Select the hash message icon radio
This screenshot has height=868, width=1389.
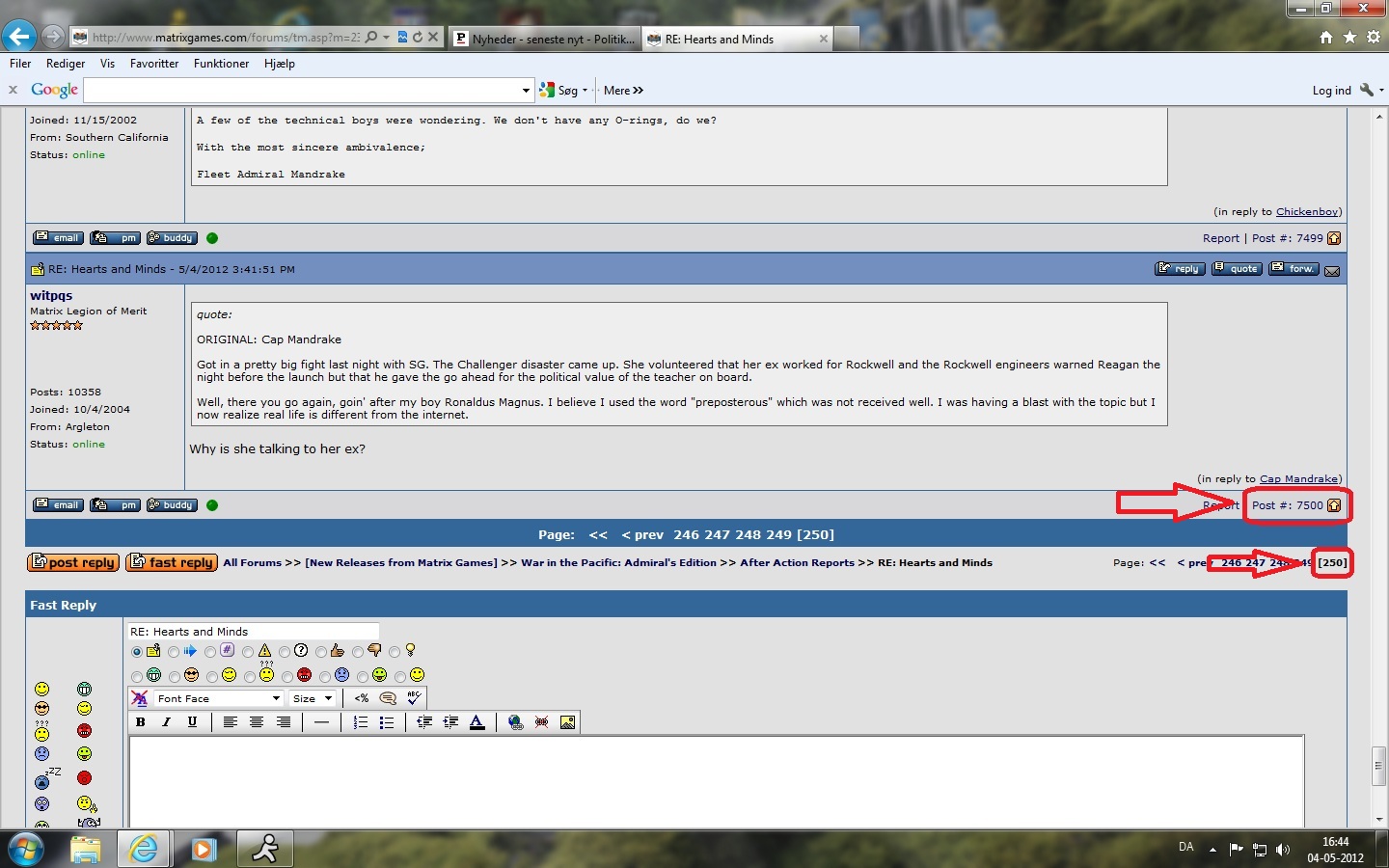[210, 652]
